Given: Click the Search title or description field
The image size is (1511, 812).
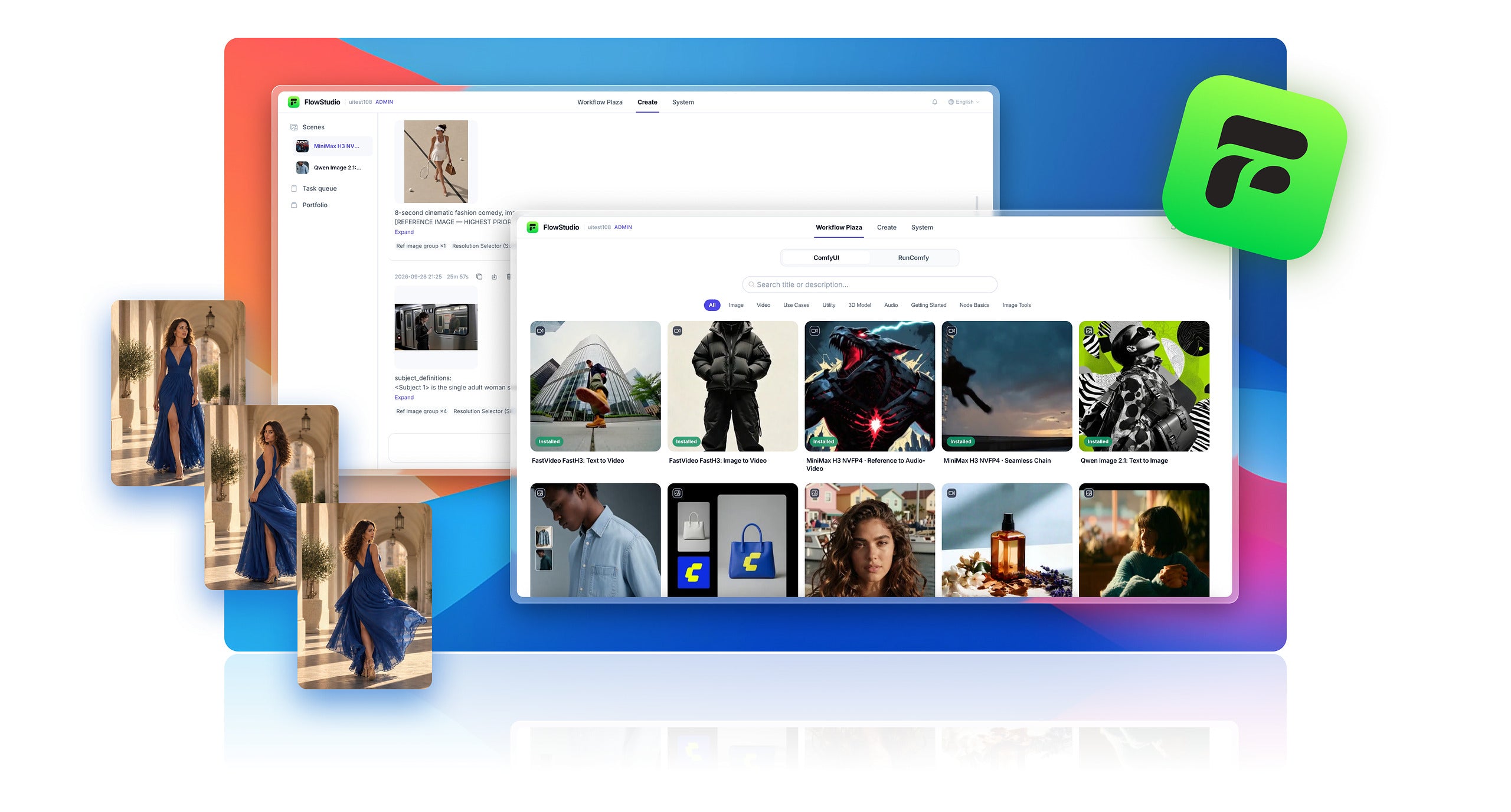Looking at the screenshot, I should click(869, 284).
